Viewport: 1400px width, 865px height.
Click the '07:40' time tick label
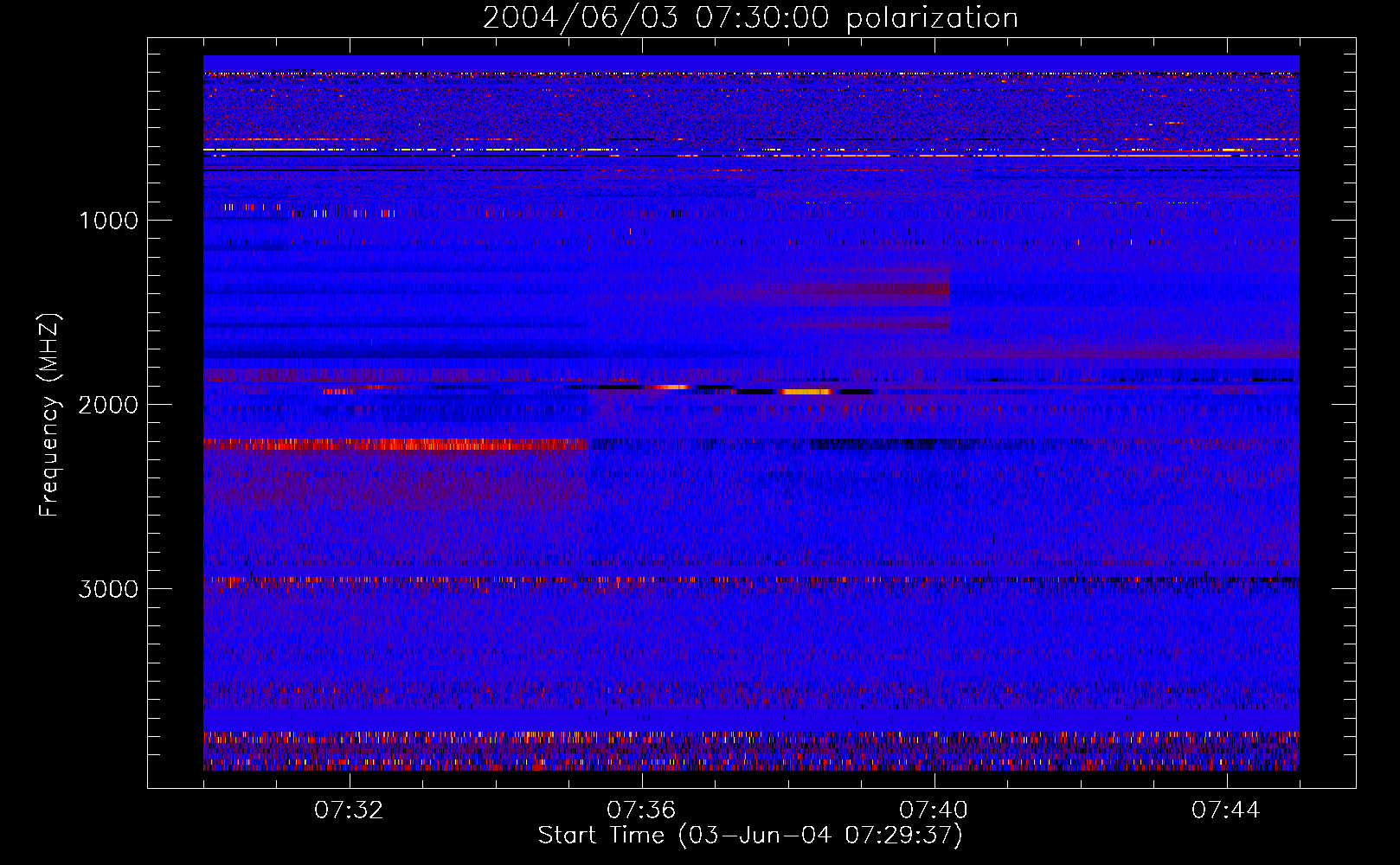click(934, 811)
